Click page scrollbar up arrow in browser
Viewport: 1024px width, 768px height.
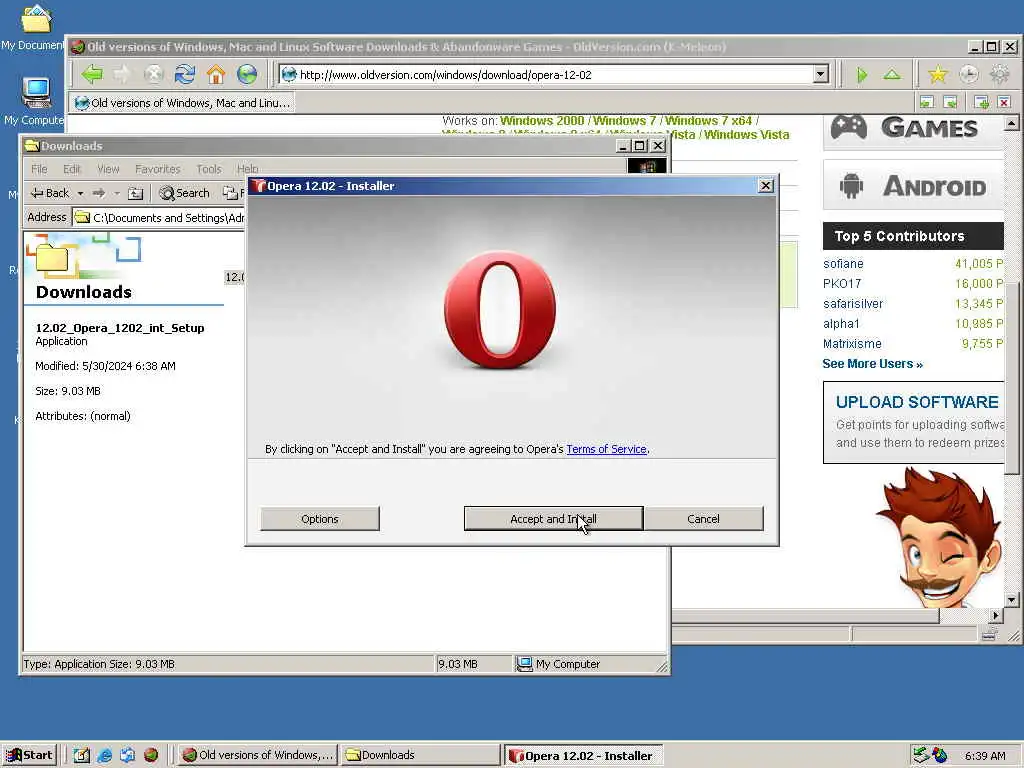pos(1012,123)
